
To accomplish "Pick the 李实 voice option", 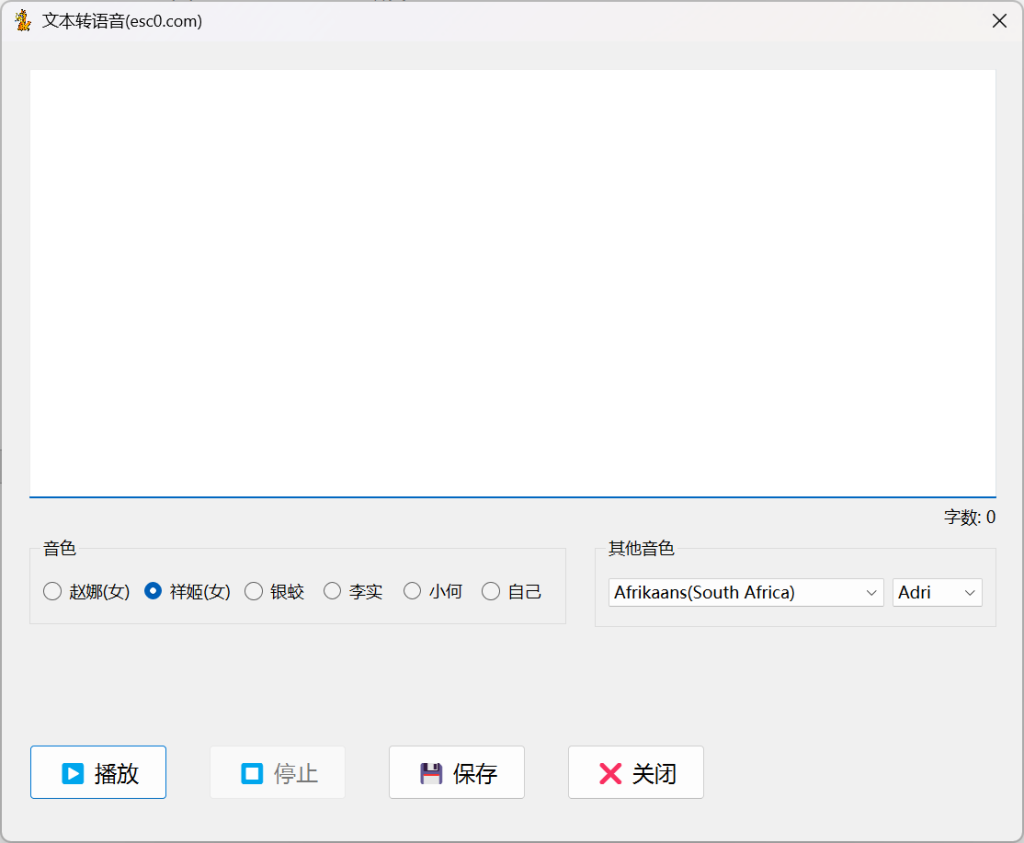I will pos(333,592).
